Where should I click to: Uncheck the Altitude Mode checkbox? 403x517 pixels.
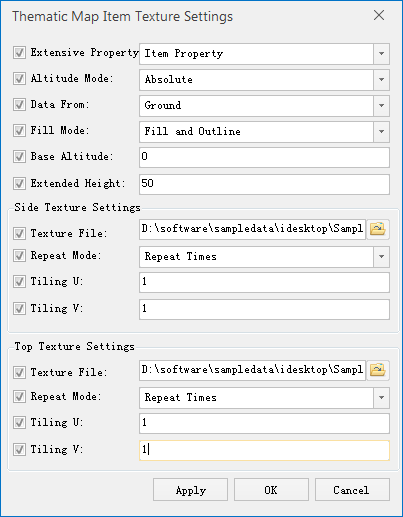19,79
